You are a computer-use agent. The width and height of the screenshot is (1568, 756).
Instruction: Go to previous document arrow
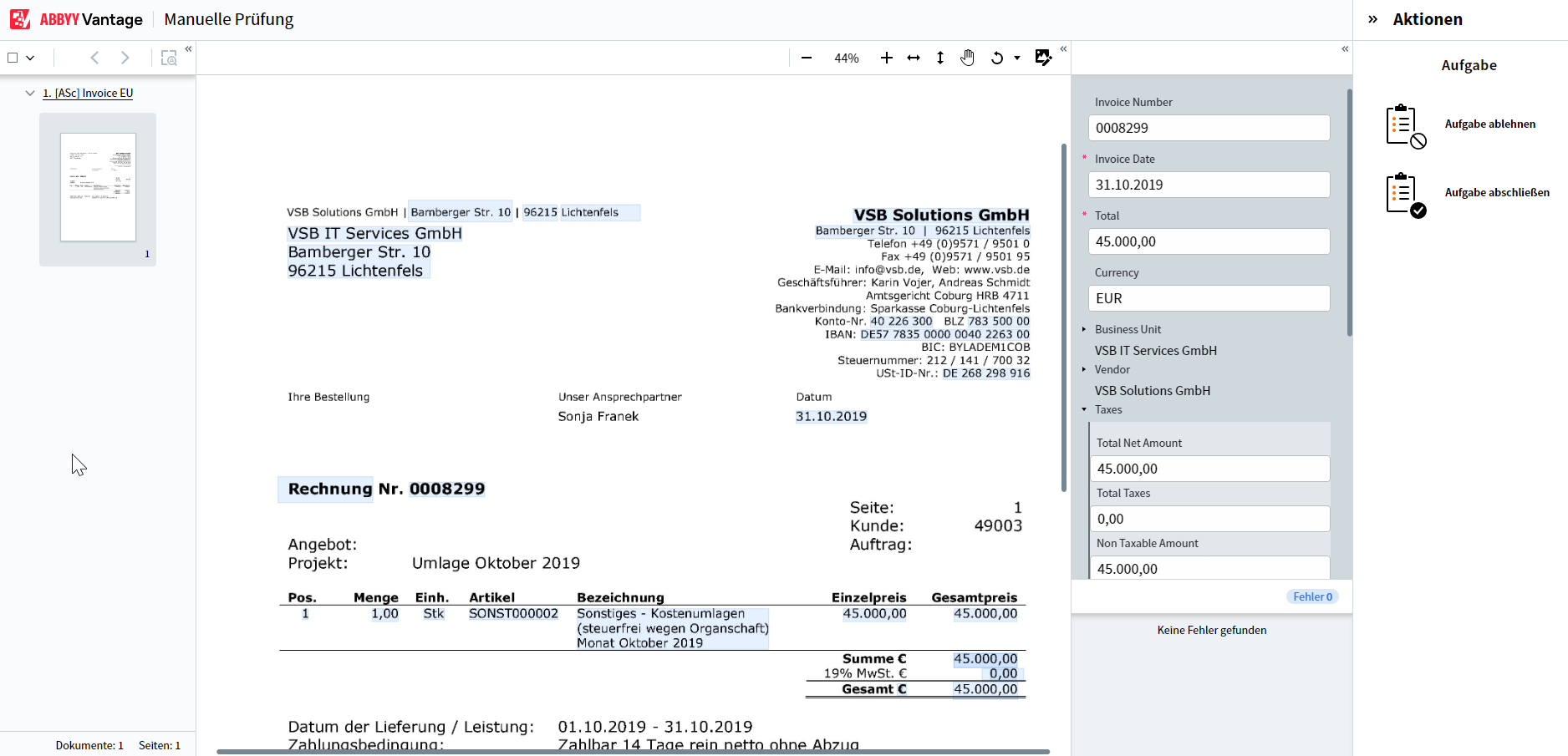point(94,58)
